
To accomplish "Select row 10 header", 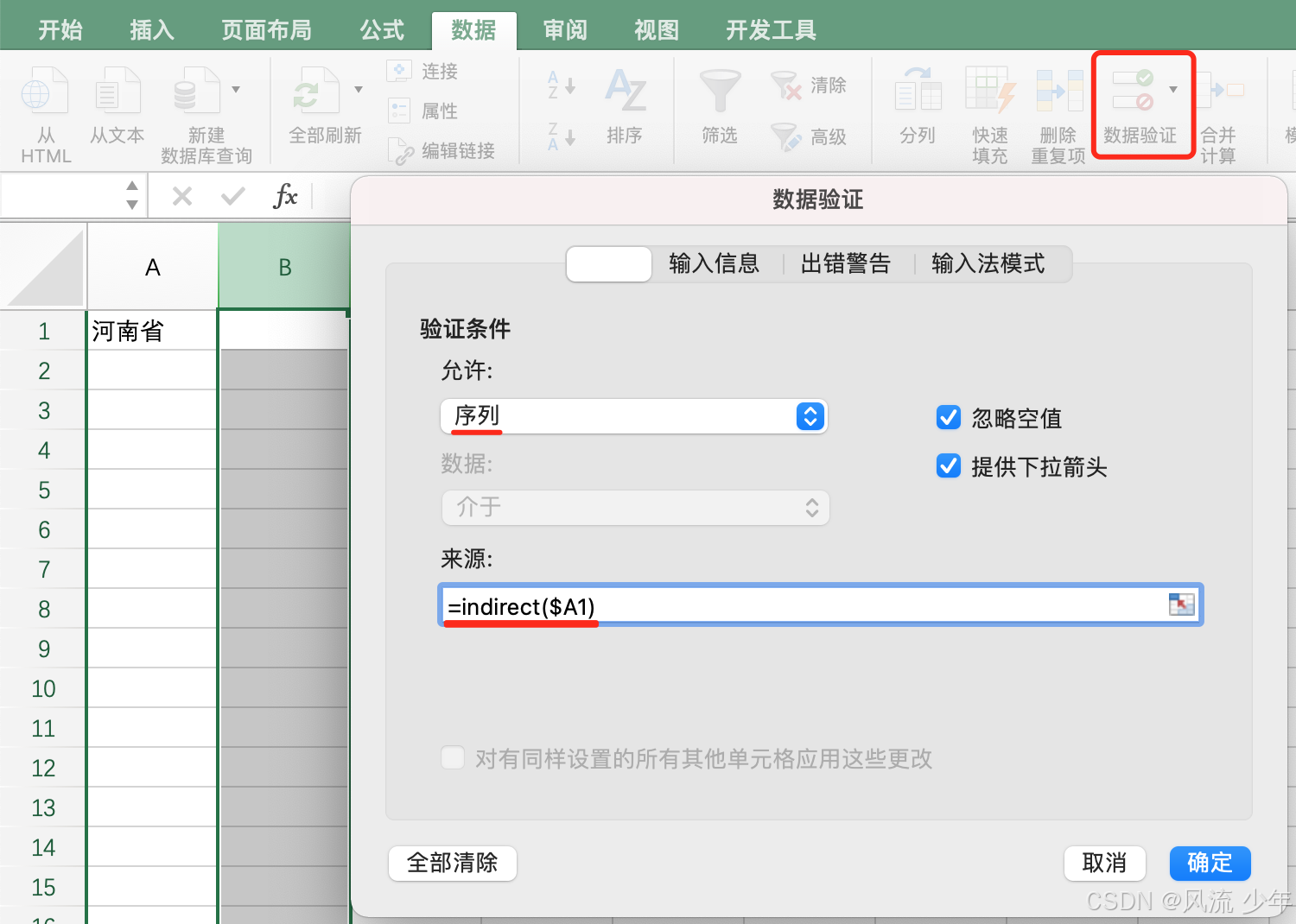I will coord(44,689).
